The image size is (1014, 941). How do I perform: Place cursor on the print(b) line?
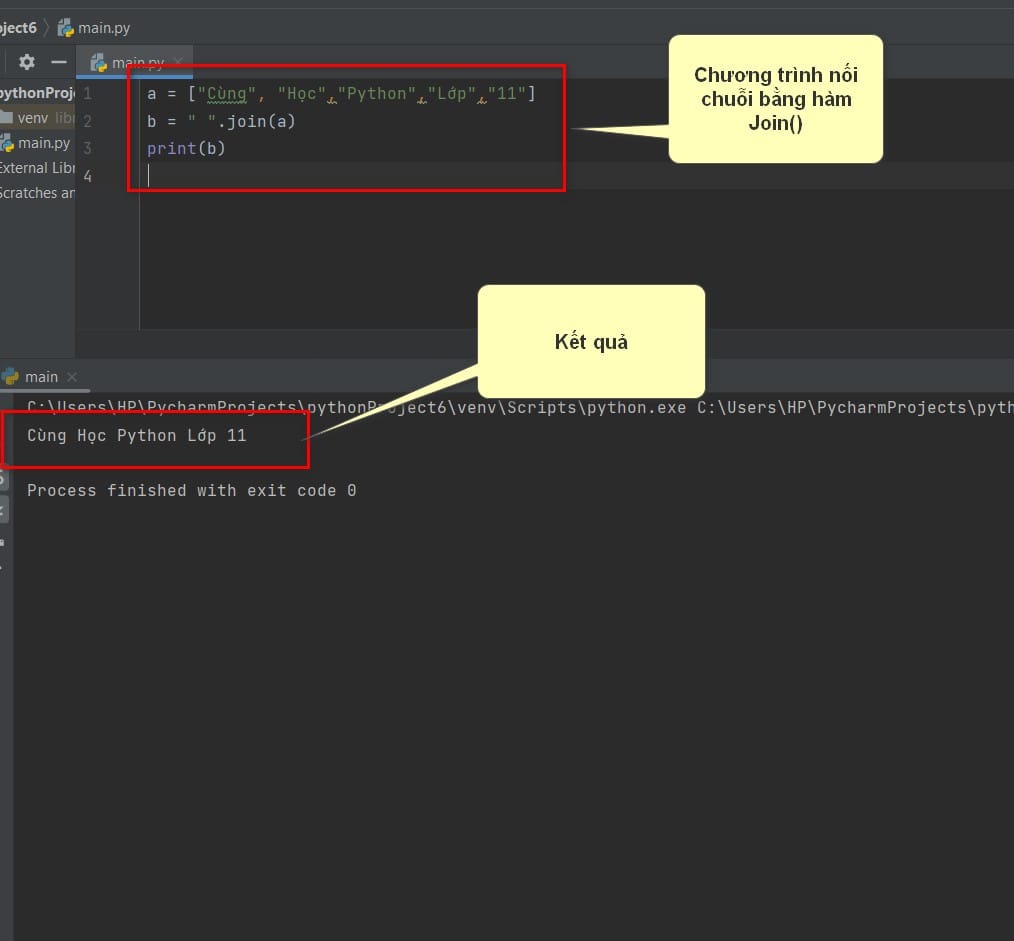pyautogui.click(x=186, y=149)
